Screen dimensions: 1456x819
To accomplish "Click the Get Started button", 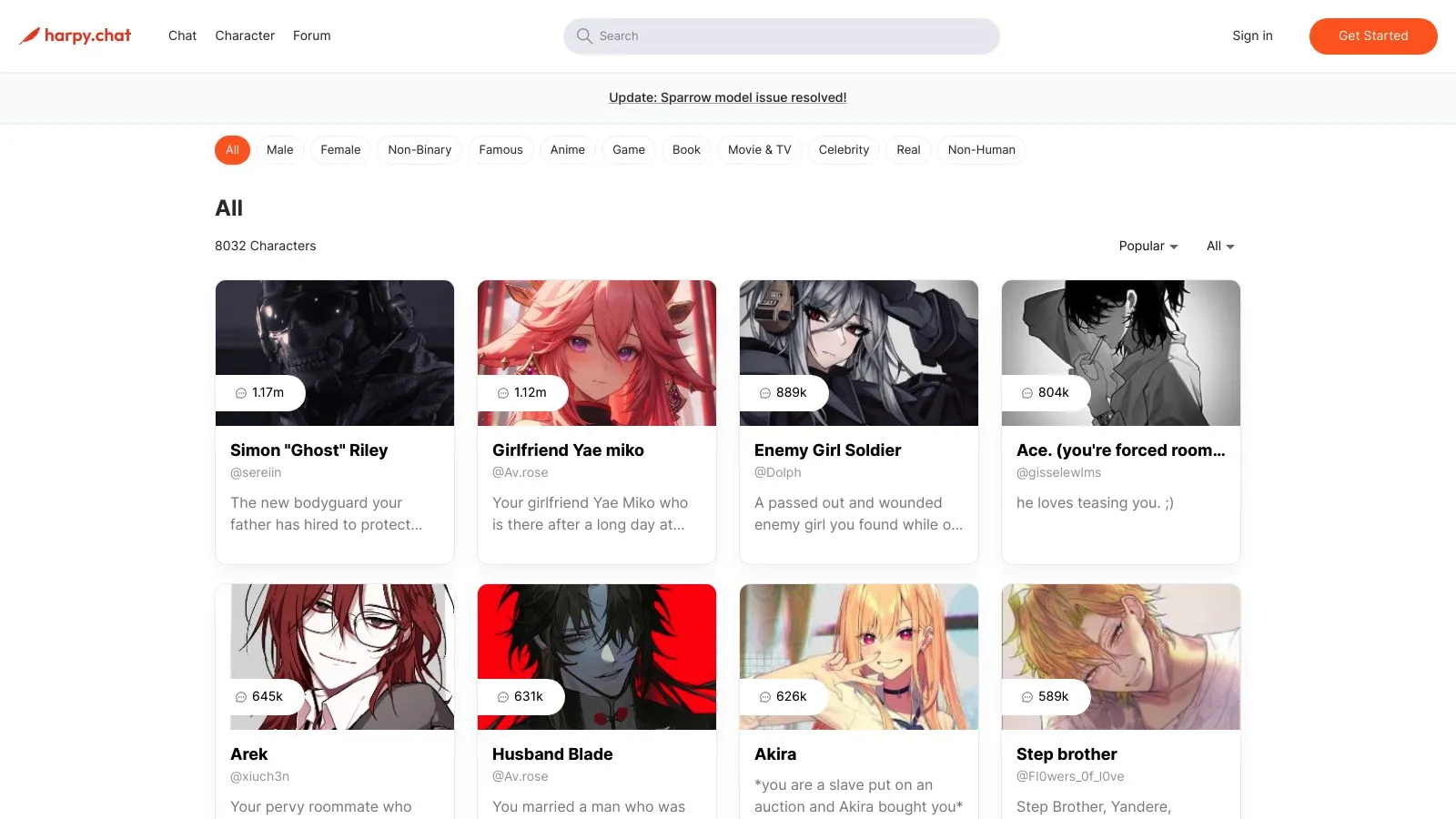I will pos(1373,35).
